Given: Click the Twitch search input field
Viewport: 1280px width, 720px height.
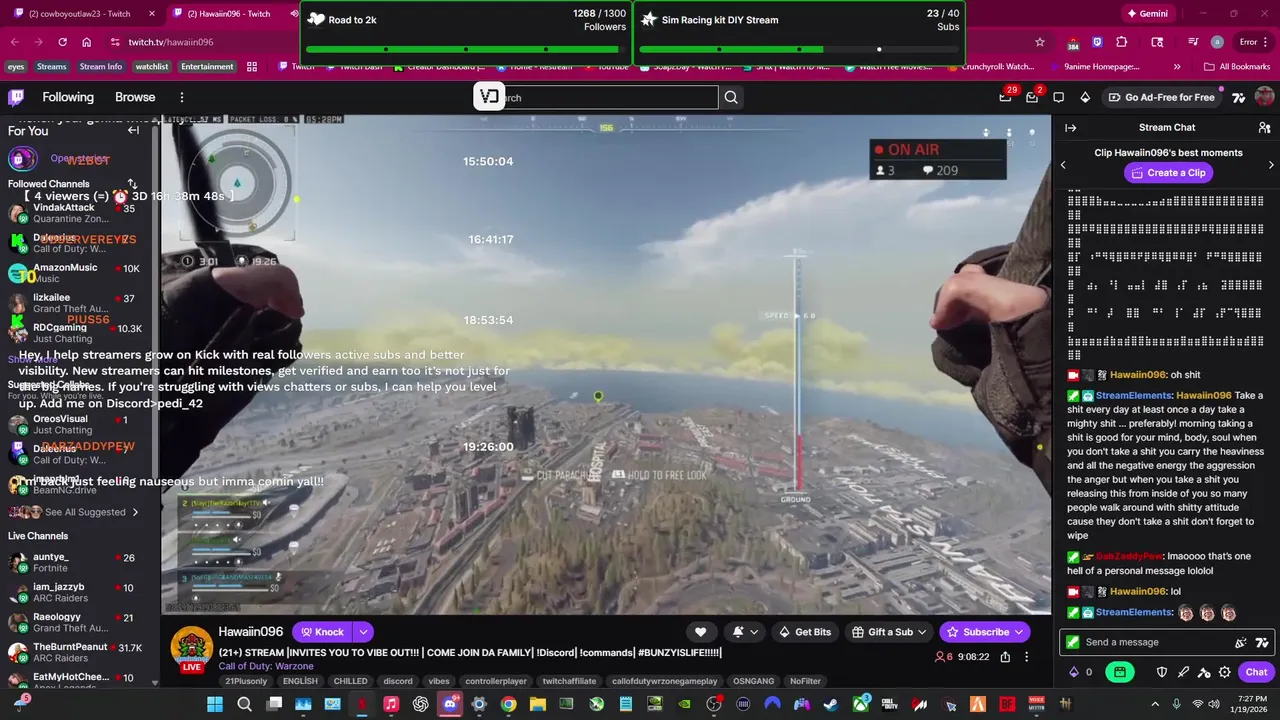Looking at the screenshot, I should pyautogui.click(x=610, y=97).
